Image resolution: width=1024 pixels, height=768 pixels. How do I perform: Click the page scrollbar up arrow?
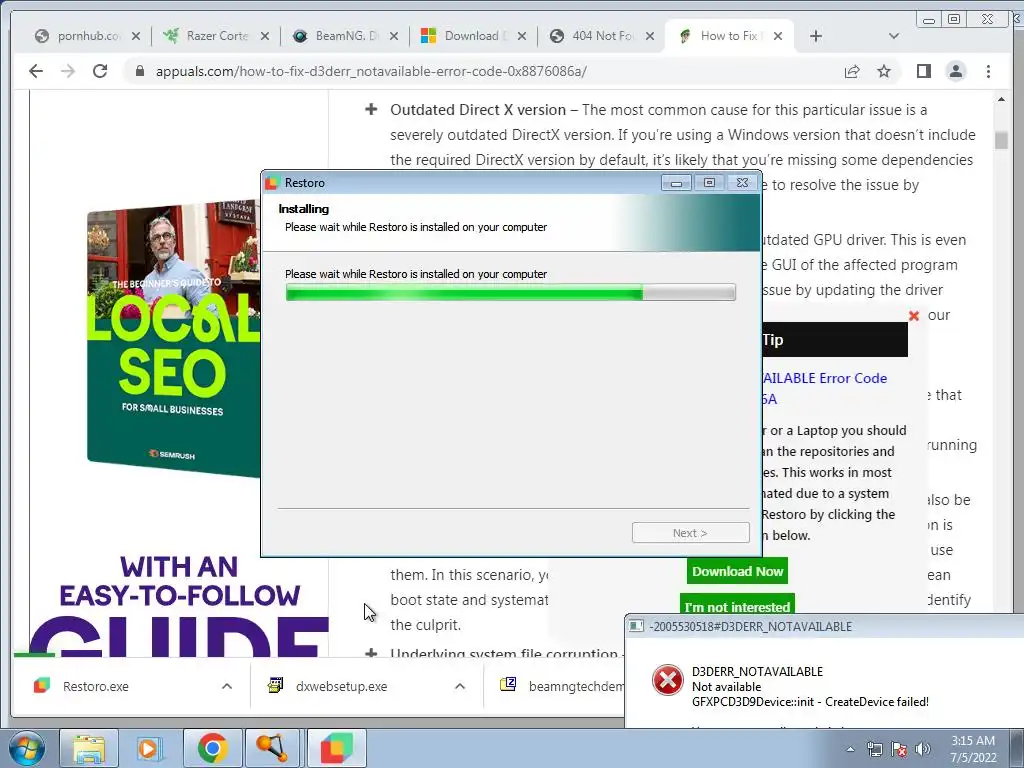(1001, 100)
